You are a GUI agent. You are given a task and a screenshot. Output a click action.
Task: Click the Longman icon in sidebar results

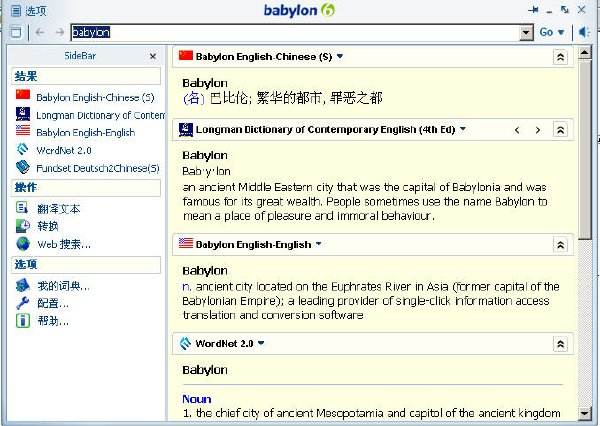coord(23,114)
